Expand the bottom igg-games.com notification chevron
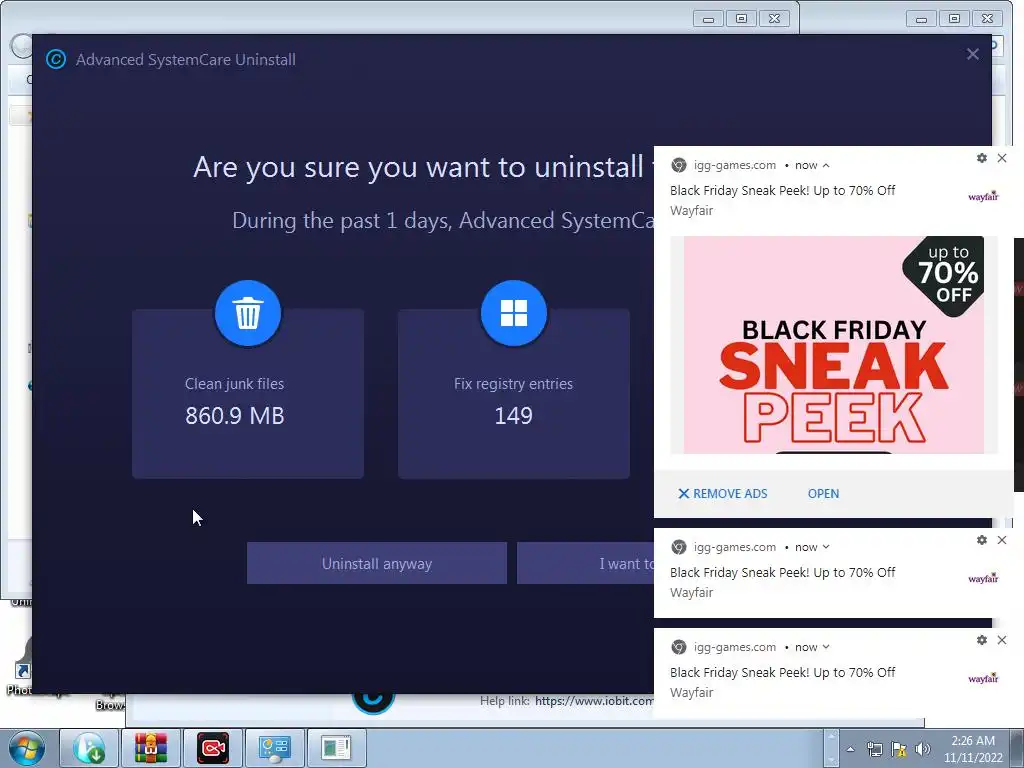 coord(826,647)
